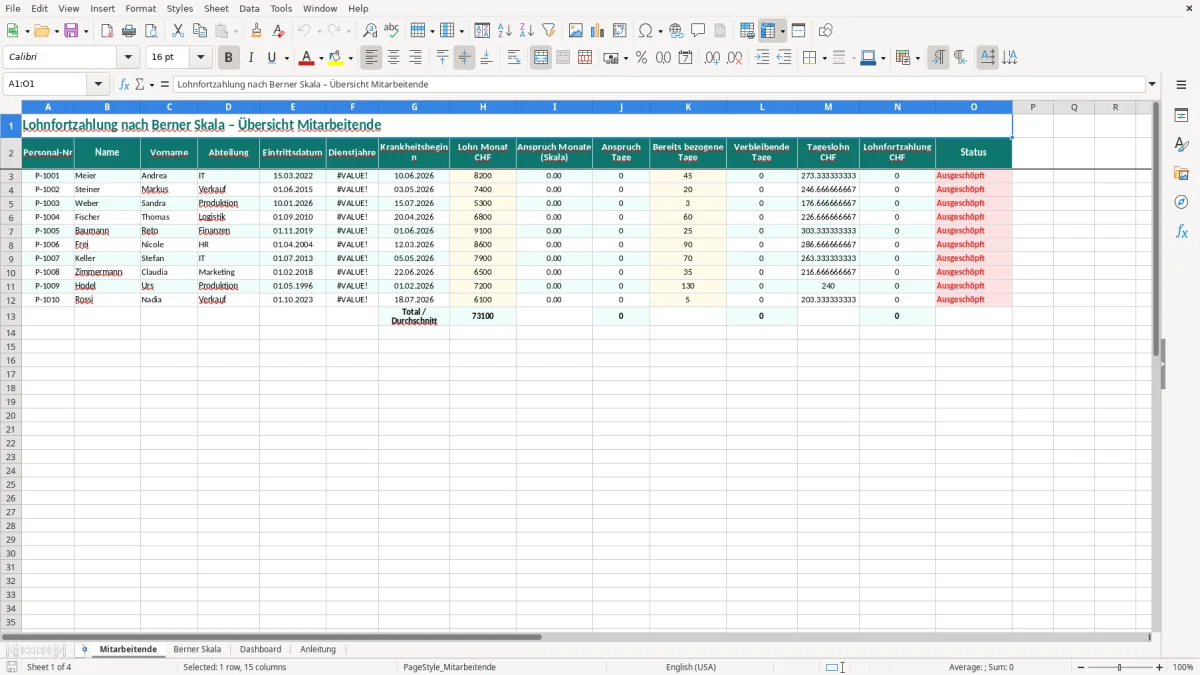The image size is (1200, 675).
Task: Open the underline style dropdown arrow
Action: pos(286,59)
